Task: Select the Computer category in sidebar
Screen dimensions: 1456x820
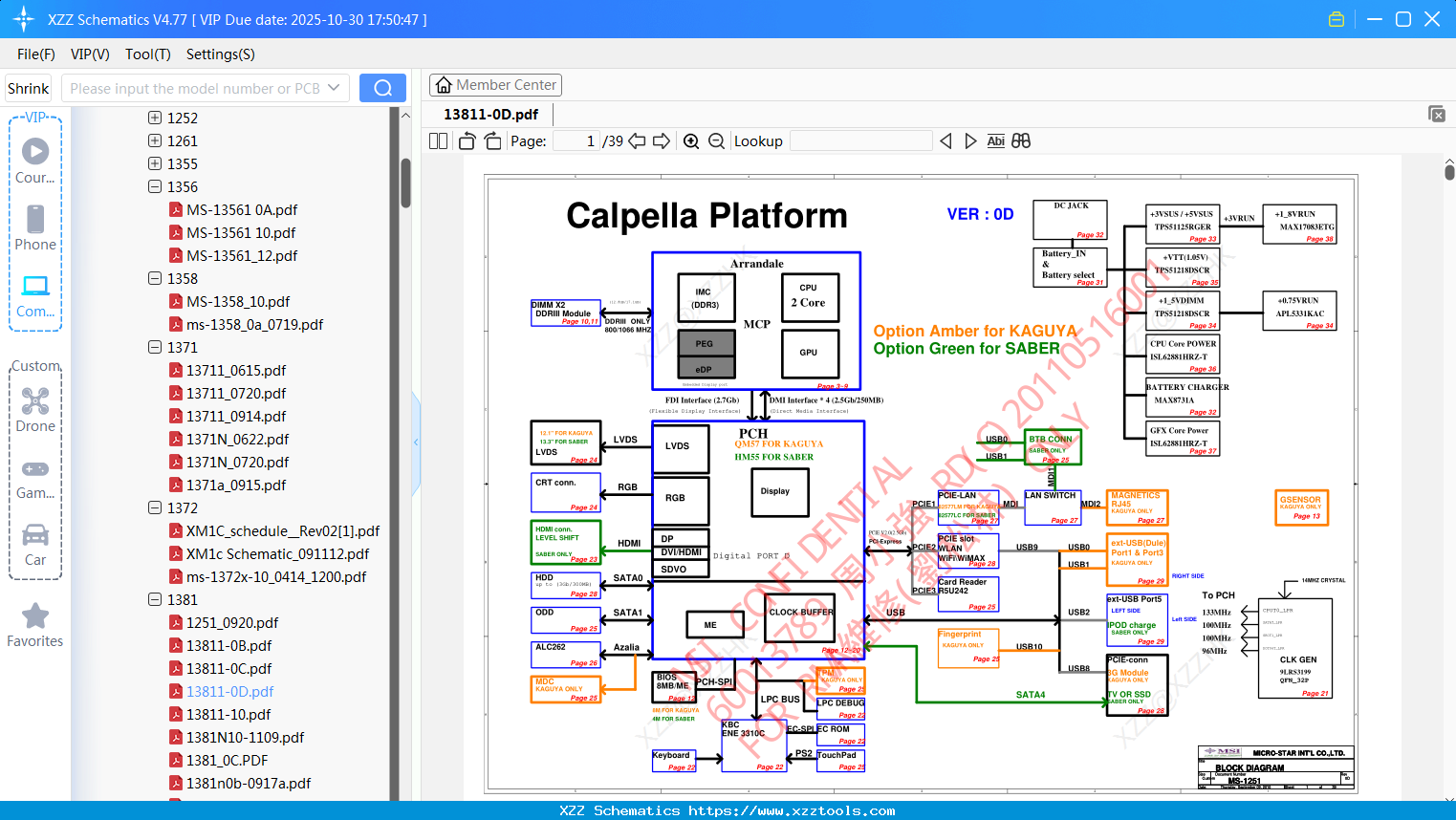Action: pos(35,295)
